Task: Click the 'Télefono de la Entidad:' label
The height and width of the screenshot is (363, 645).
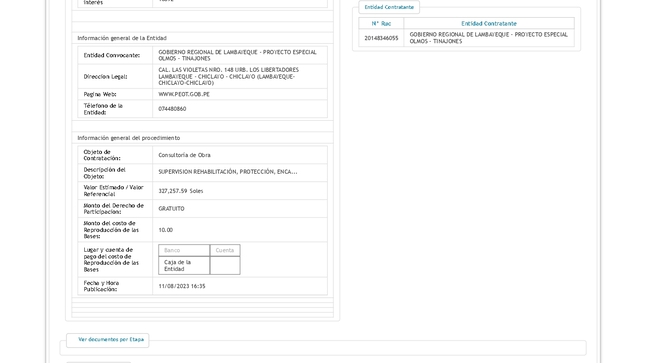Action: 103,109
